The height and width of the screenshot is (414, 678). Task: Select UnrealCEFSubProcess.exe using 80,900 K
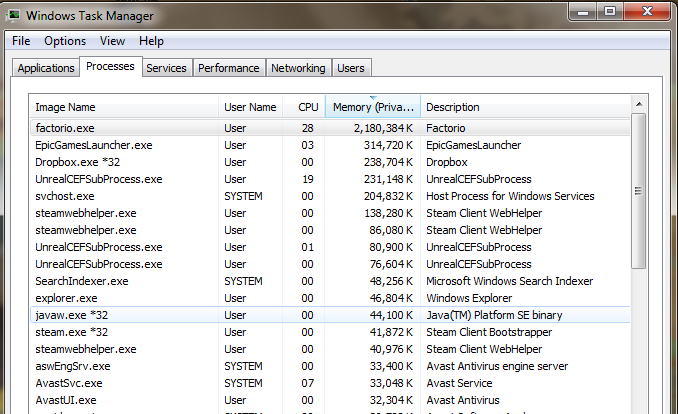tap(330, 247)
